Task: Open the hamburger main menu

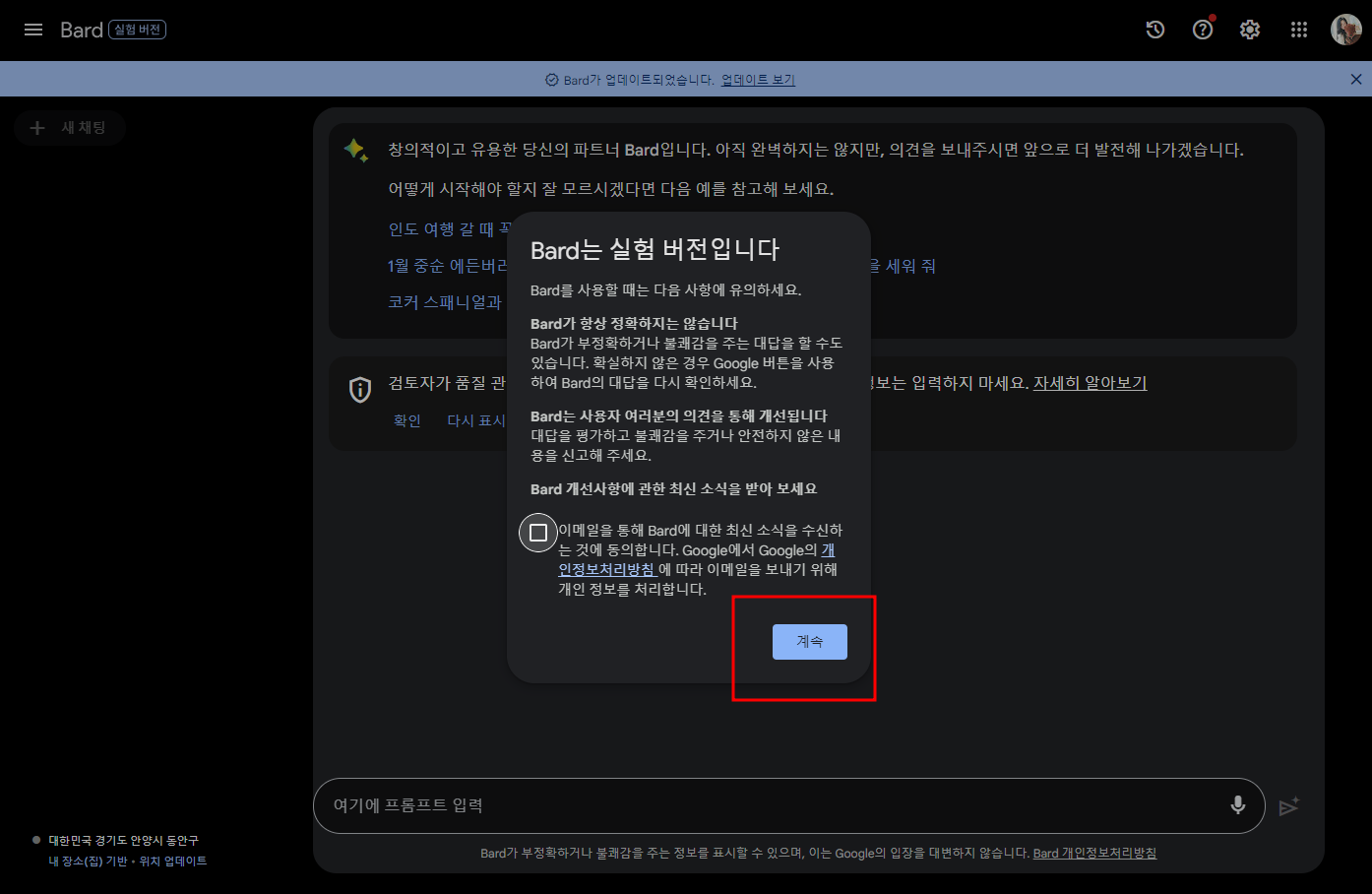Action: click(33, 30)
